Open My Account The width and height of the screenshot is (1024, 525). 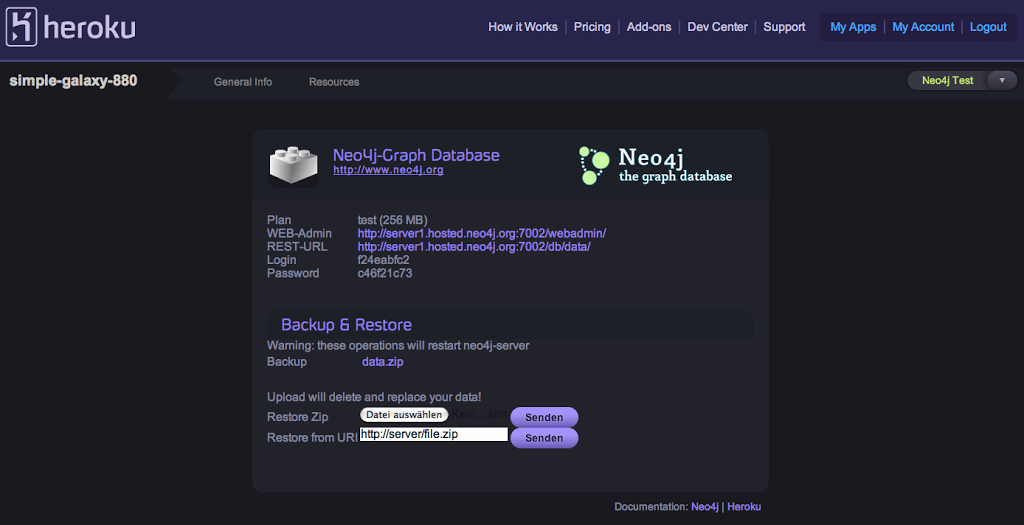pyautogui.click(x=923, y=27)
